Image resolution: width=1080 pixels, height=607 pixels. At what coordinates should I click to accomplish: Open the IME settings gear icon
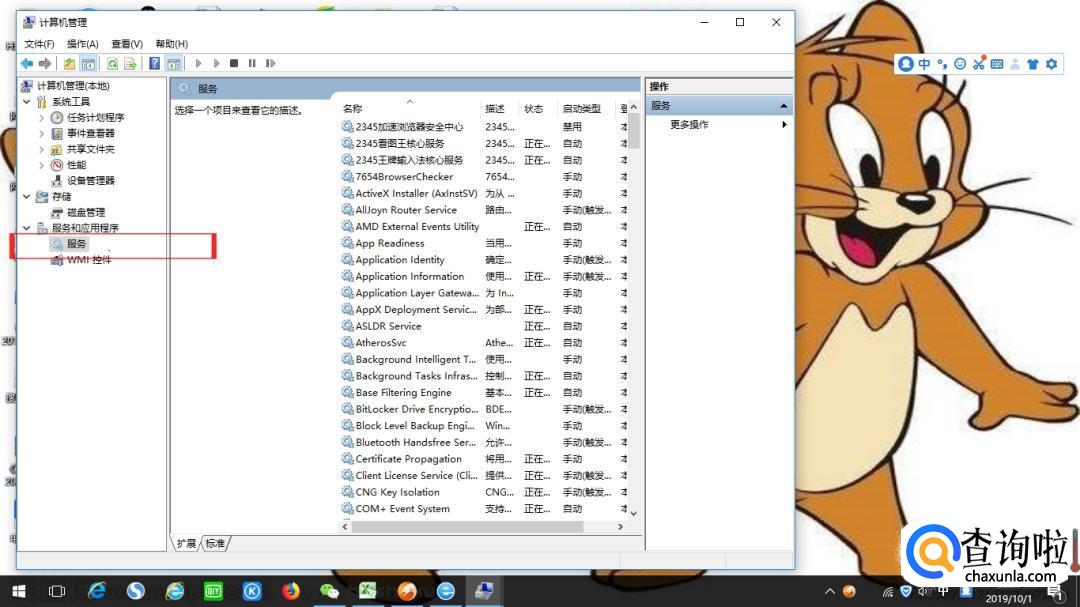click(1051, 64)
